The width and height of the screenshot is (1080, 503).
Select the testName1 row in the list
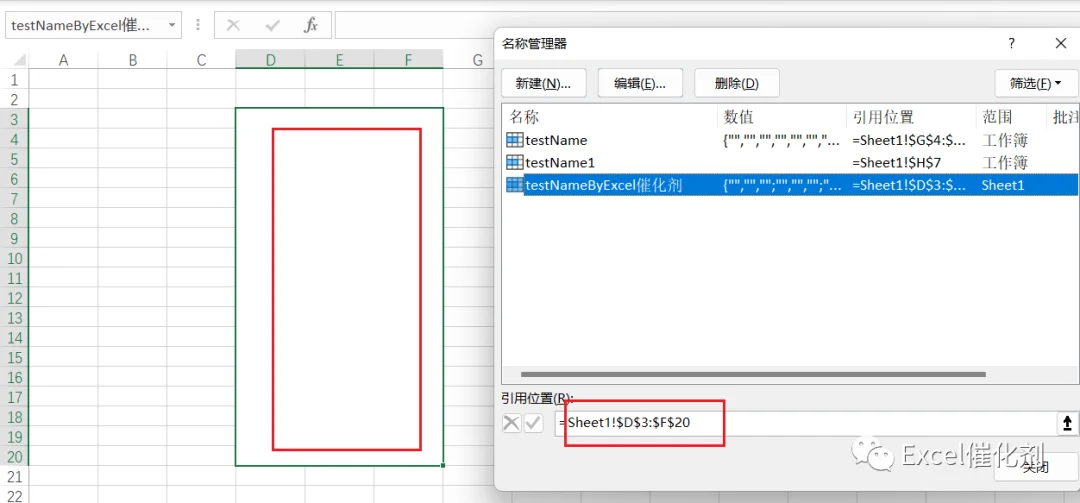[x=790, y=162]
